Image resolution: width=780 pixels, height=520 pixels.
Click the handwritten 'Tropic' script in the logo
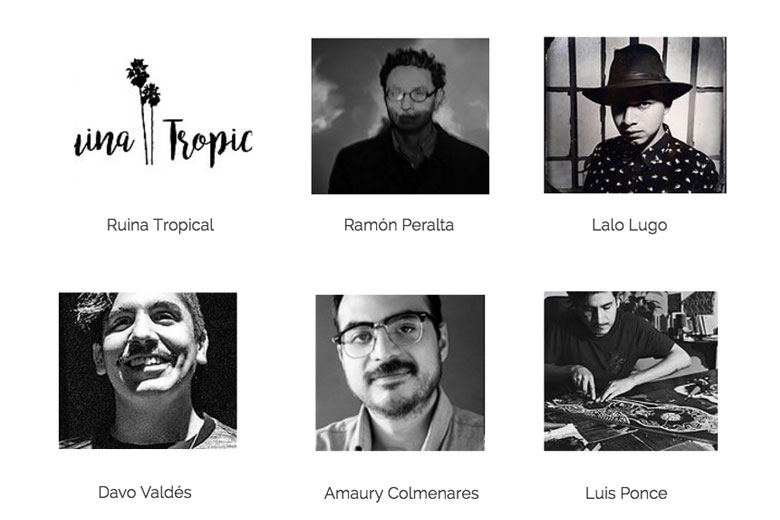(208, 141)
